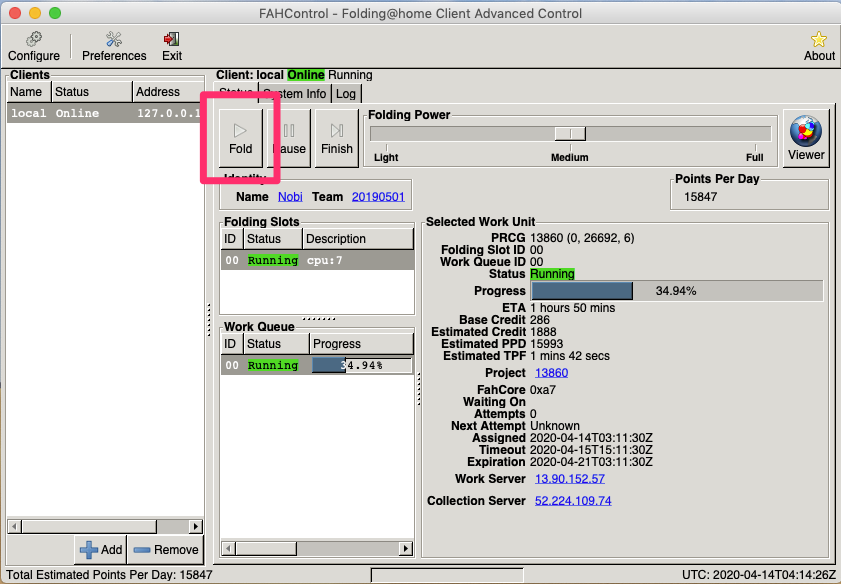Remove the selected client
Image resolution: width=841 pixels, height=584 pixels.
(166, 550)
